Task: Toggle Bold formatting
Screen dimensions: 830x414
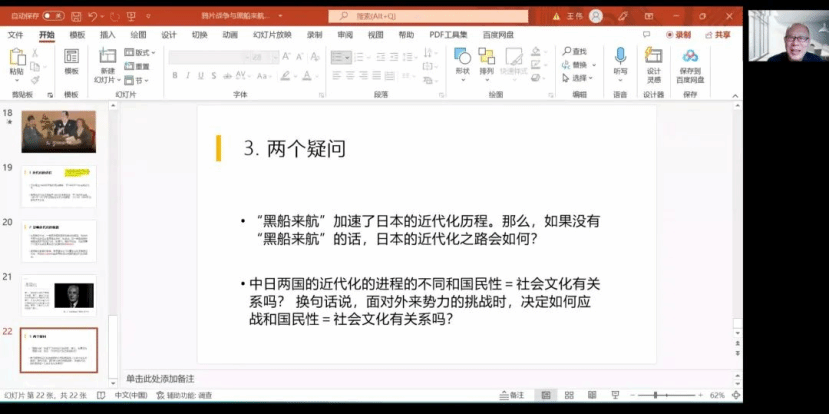Action: [175, 76]
